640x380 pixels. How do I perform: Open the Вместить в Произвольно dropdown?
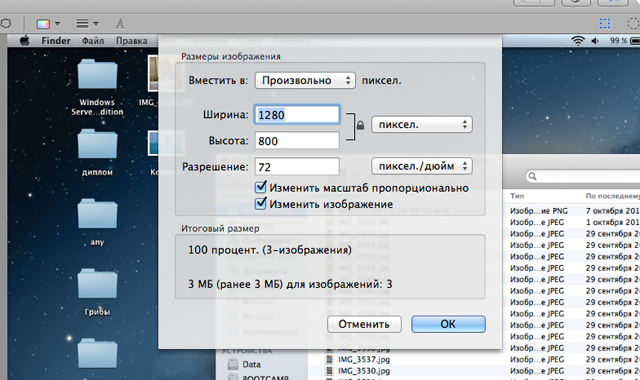305,80
